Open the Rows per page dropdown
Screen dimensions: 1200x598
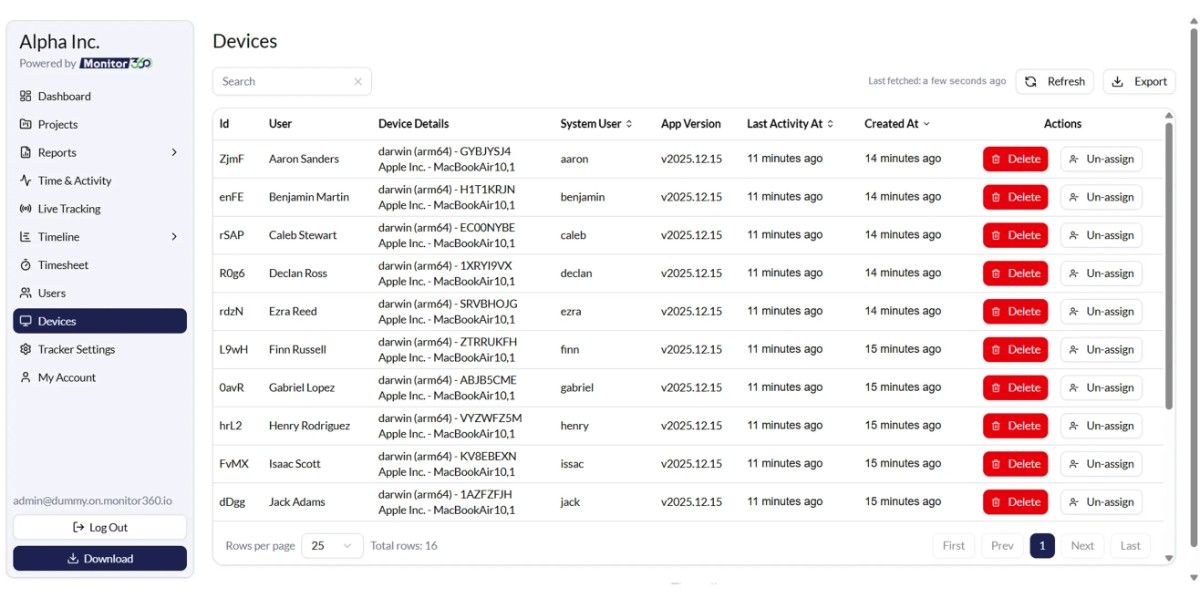click(x=332, y=546)
